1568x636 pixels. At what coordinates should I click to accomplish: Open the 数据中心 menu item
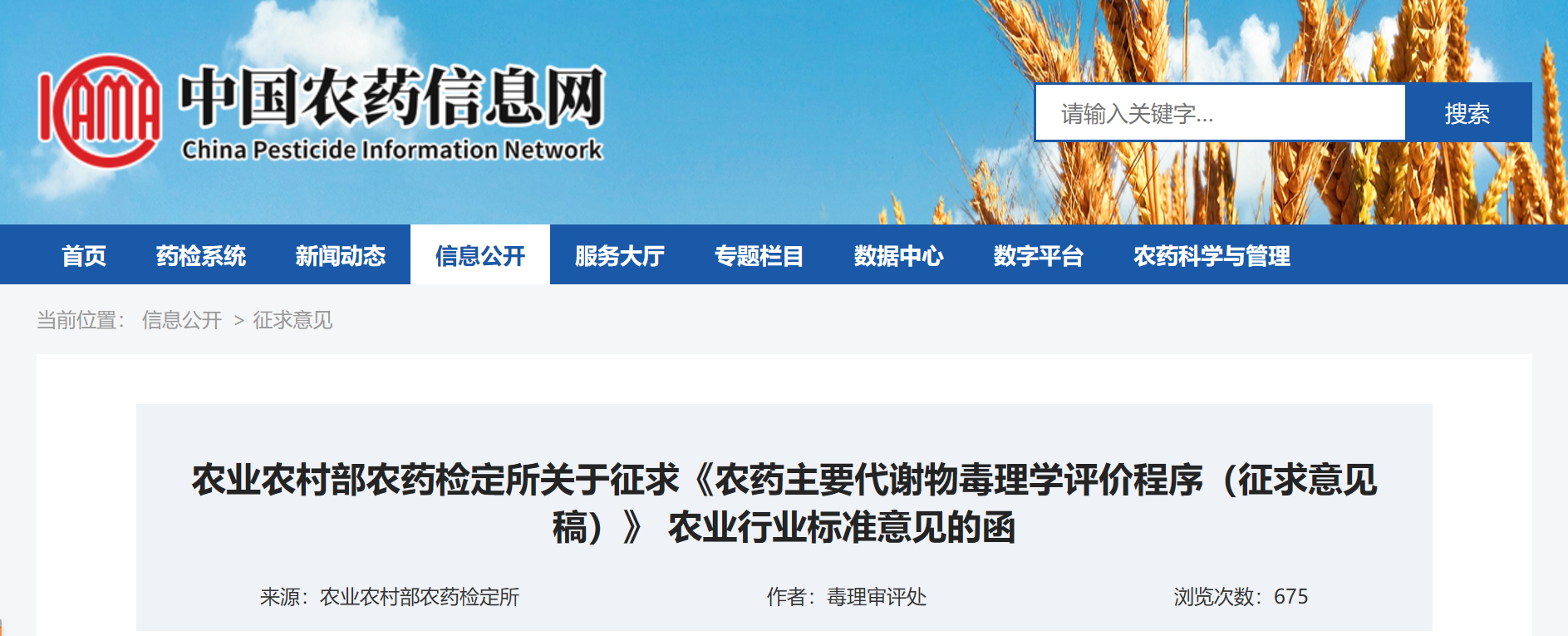[x=899, y=255]
